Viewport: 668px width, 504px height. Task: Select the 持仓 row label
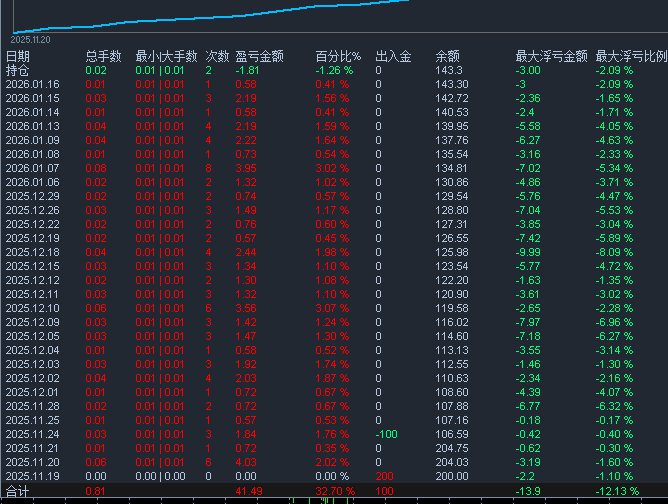(x=18, y=71)
